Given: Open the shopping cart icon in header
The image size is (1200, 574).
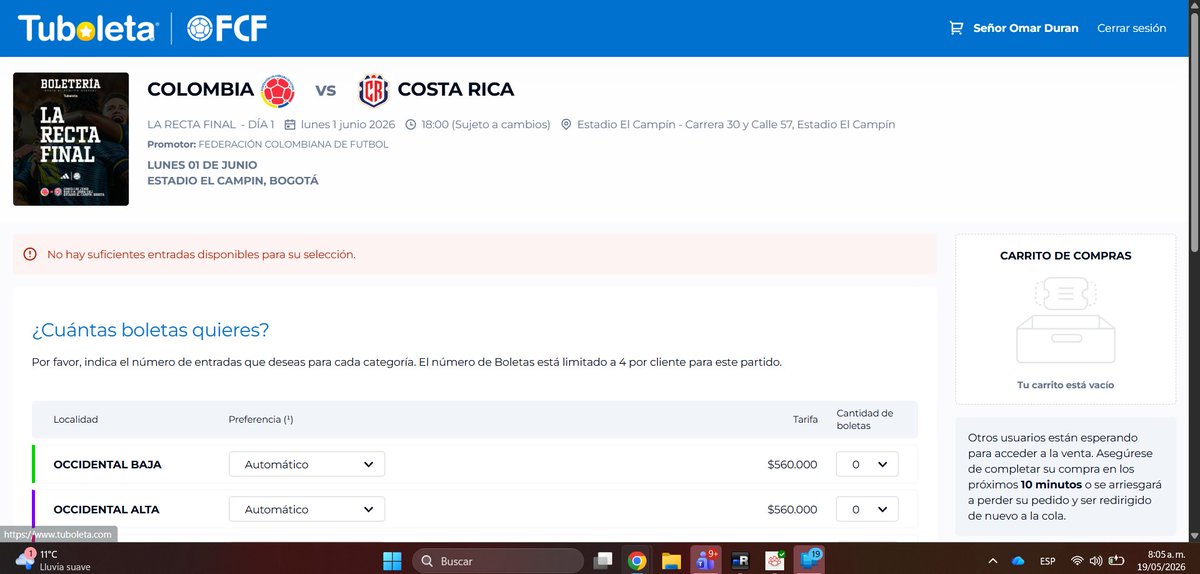Looking at the screenshot, I should [x=956, y=28].
